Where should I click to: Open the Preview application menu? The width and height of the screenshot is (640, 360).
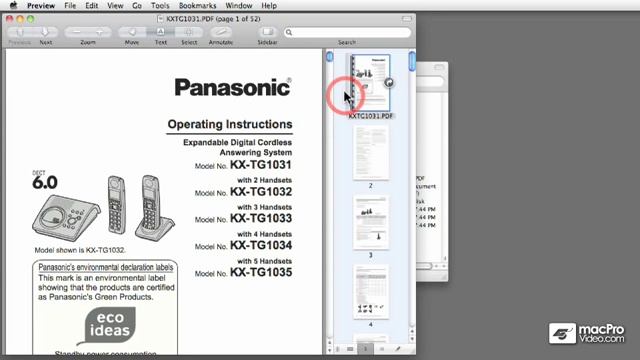[41, 6]
